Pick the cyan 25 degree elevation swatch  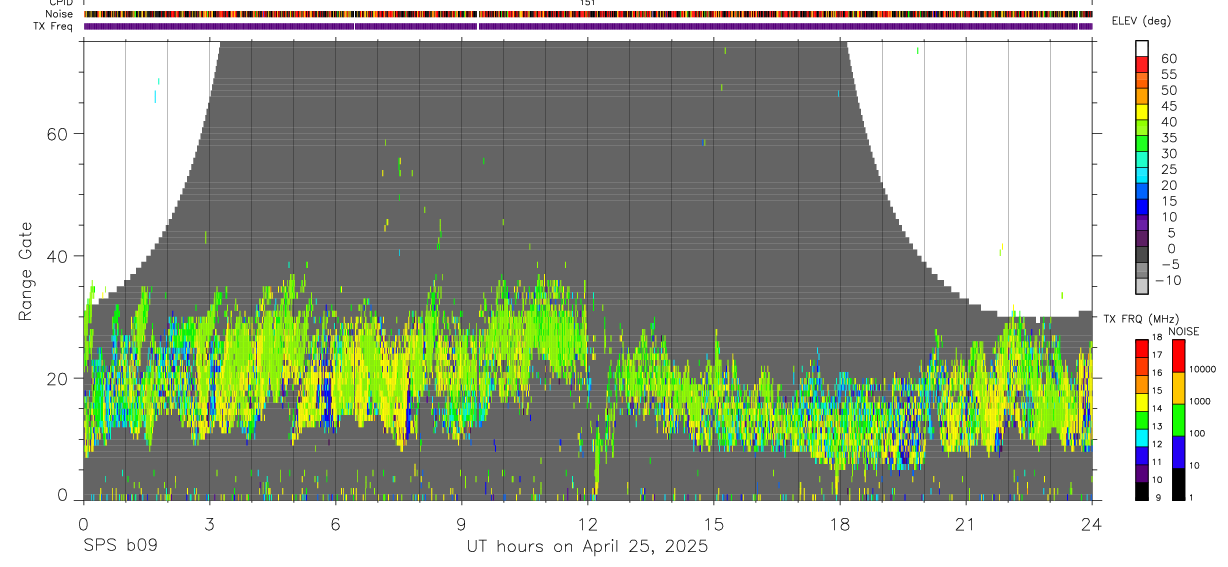(x=1142, y=176)
